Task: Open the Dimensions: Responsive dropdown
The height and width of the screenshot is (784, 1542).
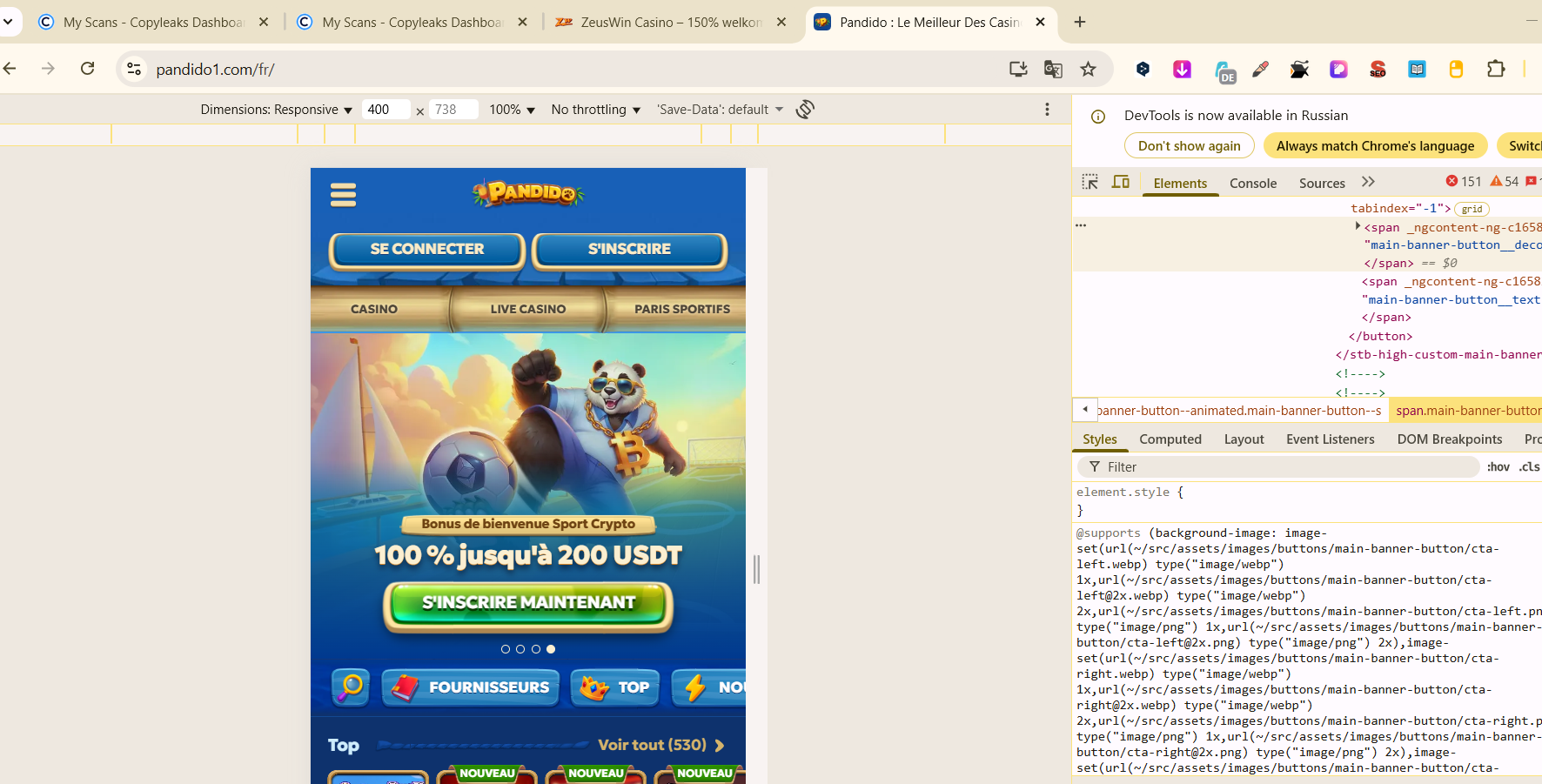Action: (276, 110)
